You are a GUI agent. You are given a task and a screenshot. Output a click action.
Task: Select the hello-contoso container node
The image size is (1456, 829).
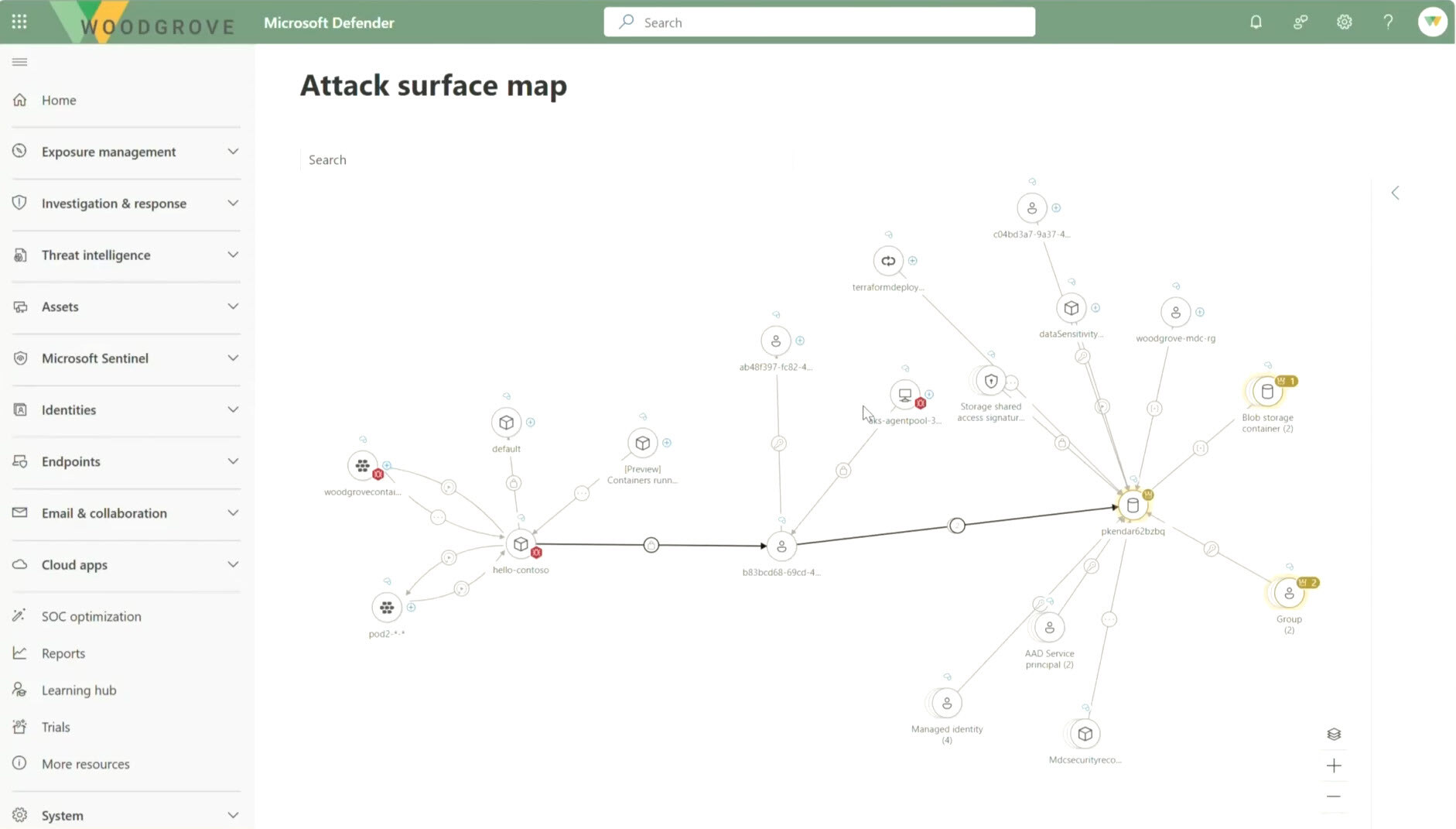pyautogui.click(x=521, y=544)
